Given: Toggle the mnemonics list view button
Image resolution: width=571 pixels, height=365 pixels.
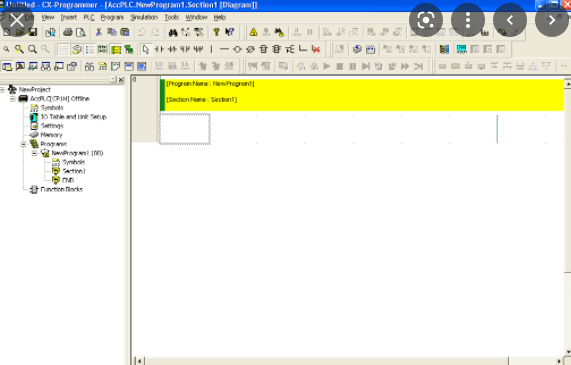Looking at the screenshot, I should [90, 49].
